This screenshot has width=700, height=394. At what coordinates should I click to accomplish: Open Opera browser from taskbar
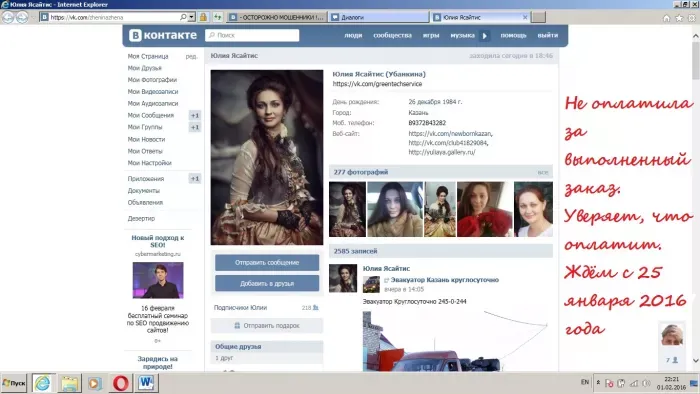121,383
